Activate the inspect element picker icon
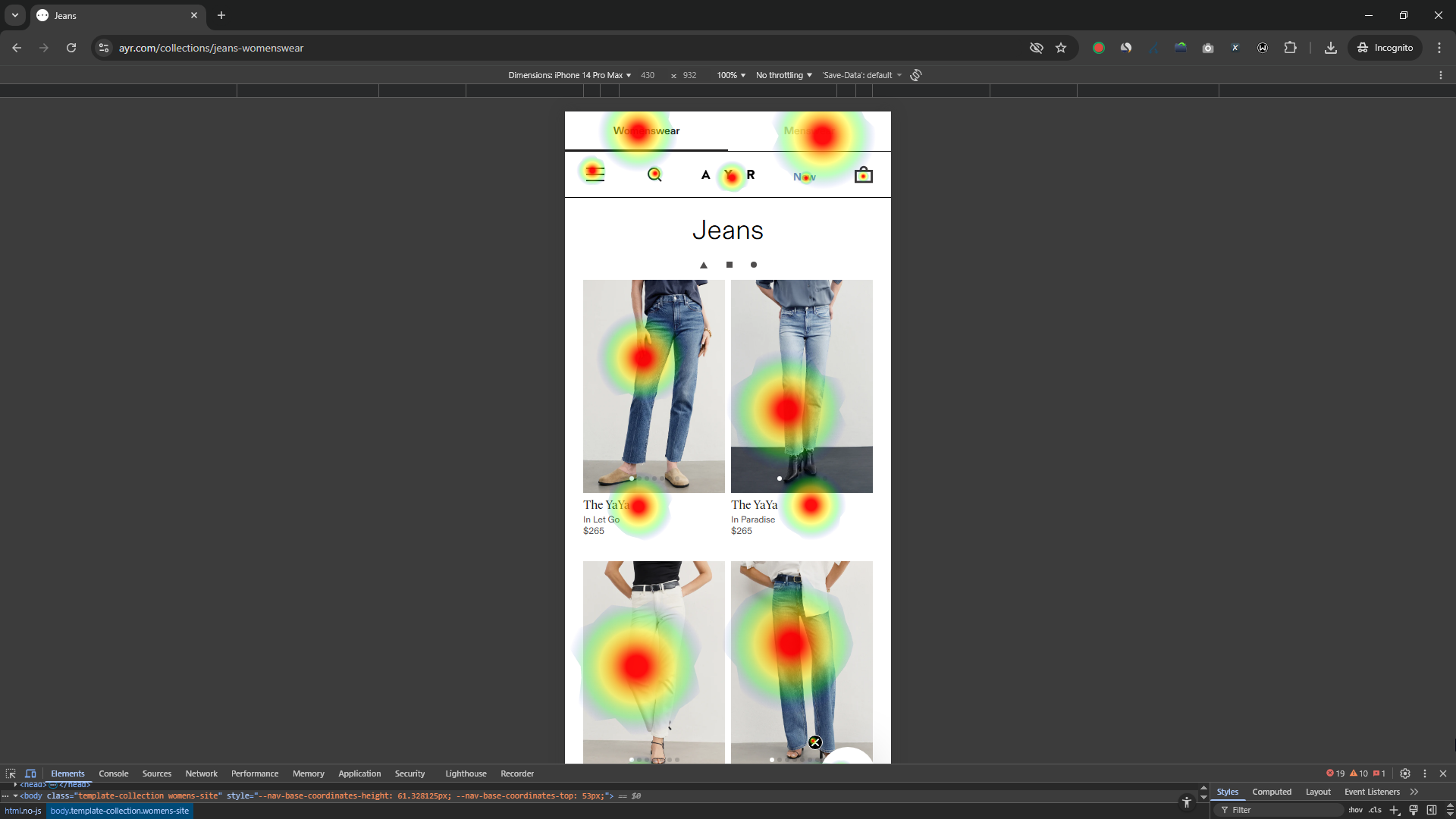1456x819 pixels. (11, 773)
